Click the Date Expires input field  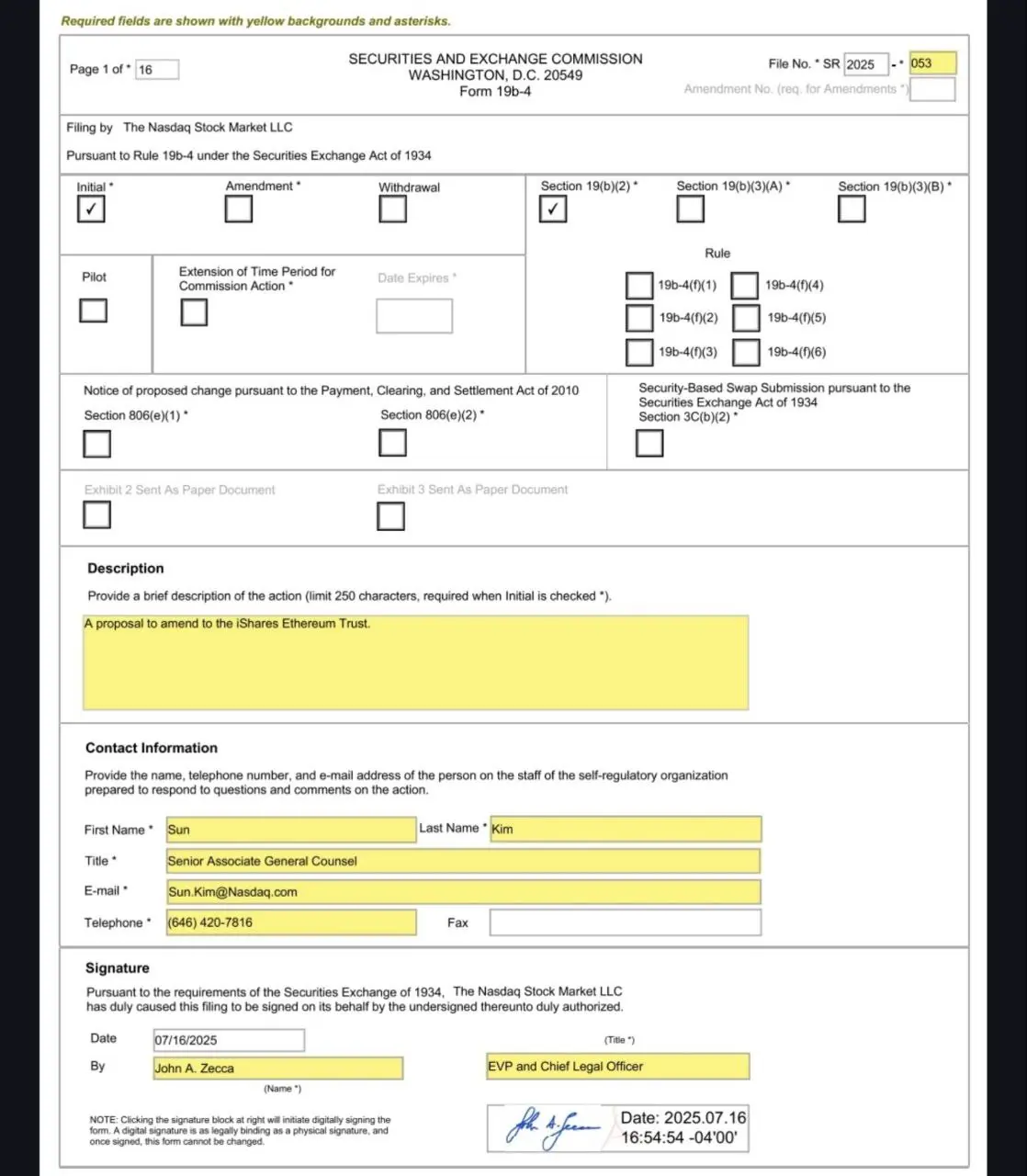coord(414,316)
